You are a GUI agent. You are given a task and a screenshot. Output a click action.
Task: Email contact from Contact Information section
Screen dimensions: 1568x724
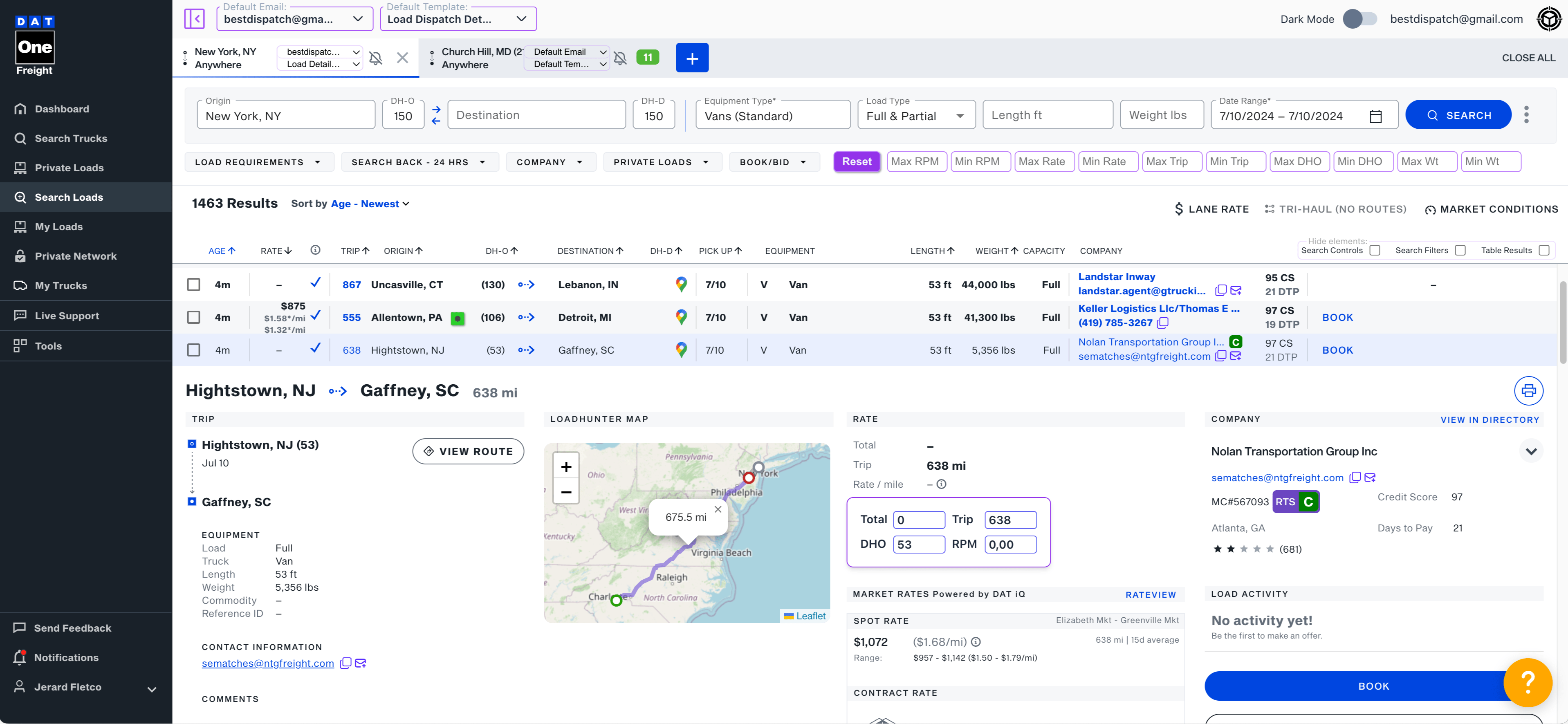point(360,663)
